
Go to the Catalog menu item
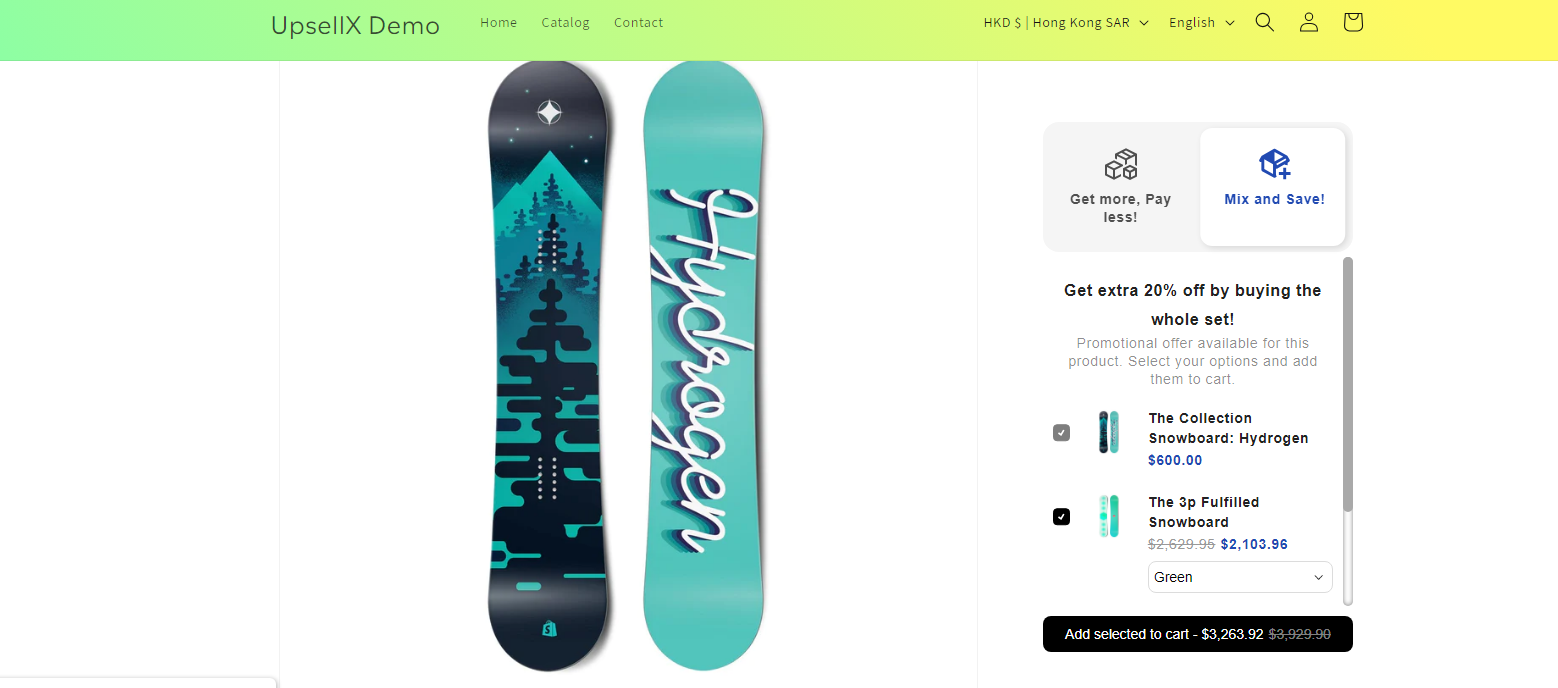566,22
